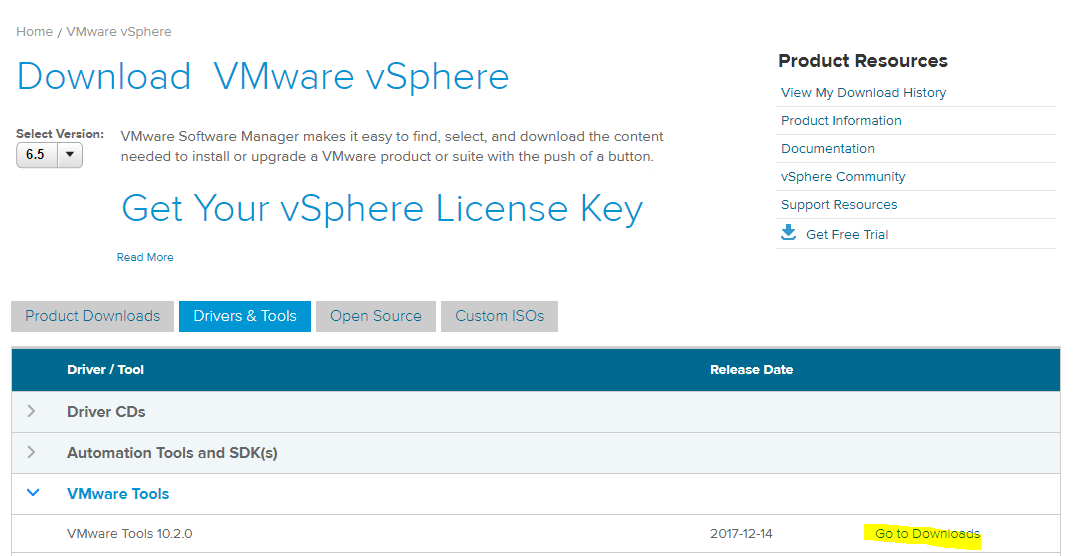Click the Download VMware vSphere heading
The image size is (1073, 556).
[263, 76]
